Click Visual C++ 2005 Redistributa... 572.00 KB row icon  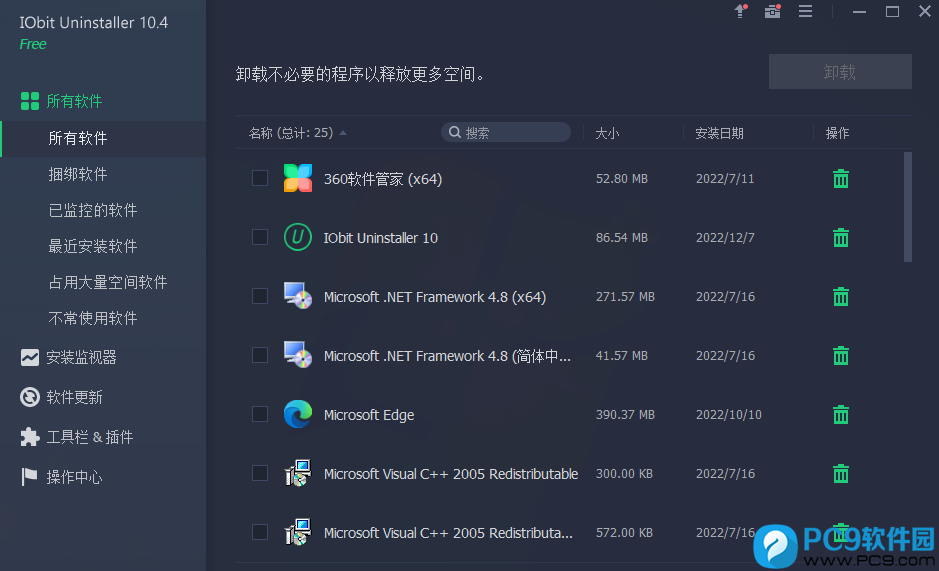point(298,532)
